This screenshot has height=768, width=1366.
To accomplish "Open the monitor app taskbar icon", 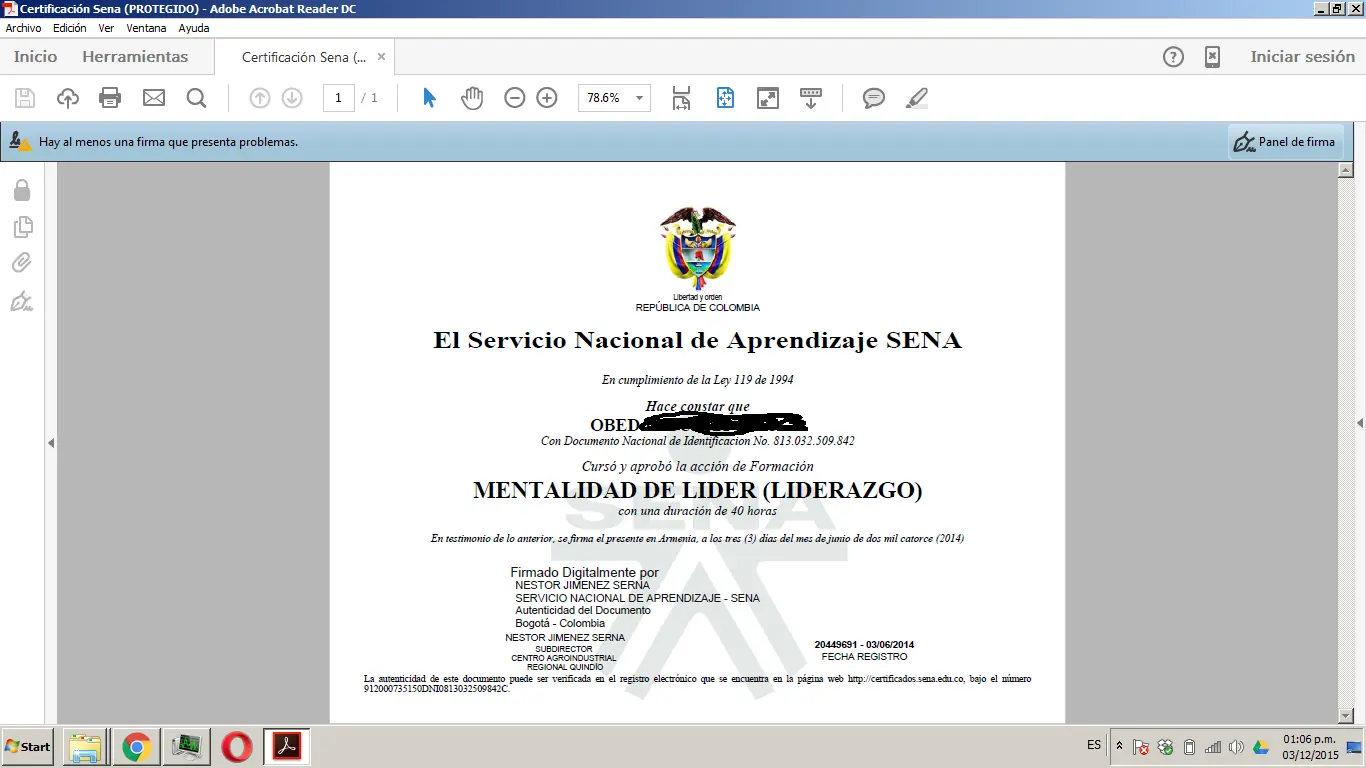I will point(187,747).
